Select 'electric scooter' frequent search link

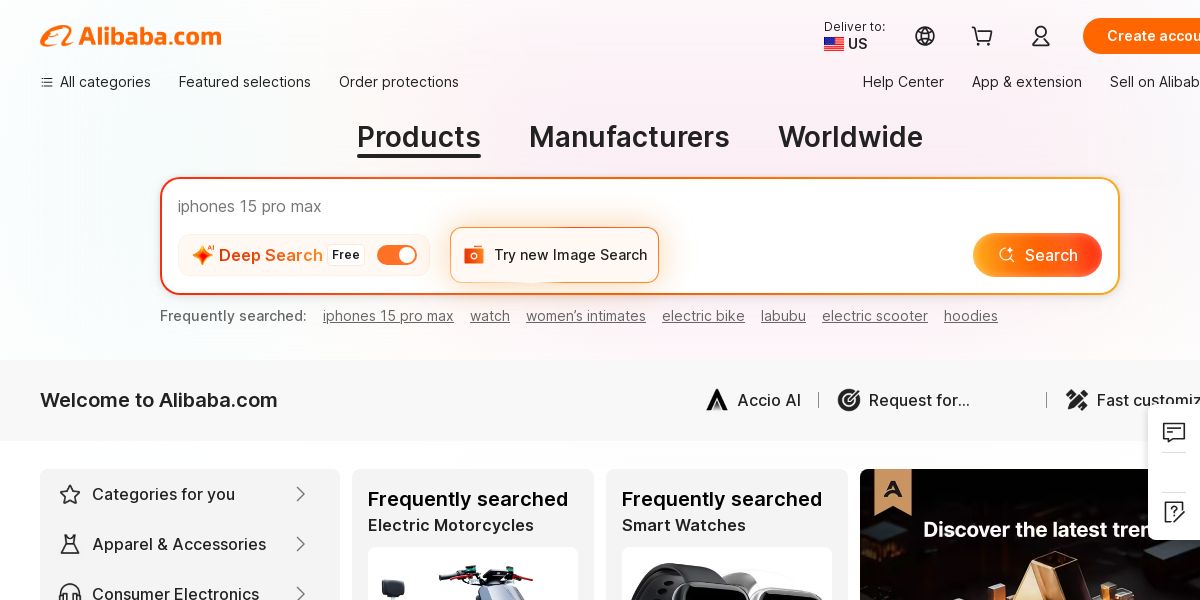(x=875, y=316)
